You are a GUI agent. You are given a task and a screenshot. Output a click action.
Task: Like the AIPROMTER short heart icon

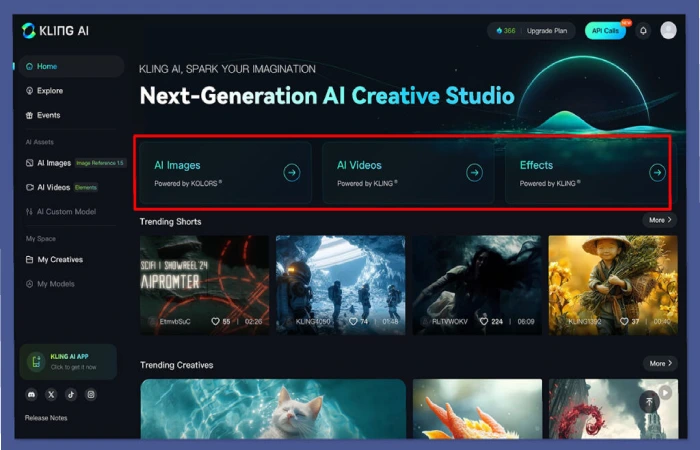pyautogui.click(x=215, y=321)
